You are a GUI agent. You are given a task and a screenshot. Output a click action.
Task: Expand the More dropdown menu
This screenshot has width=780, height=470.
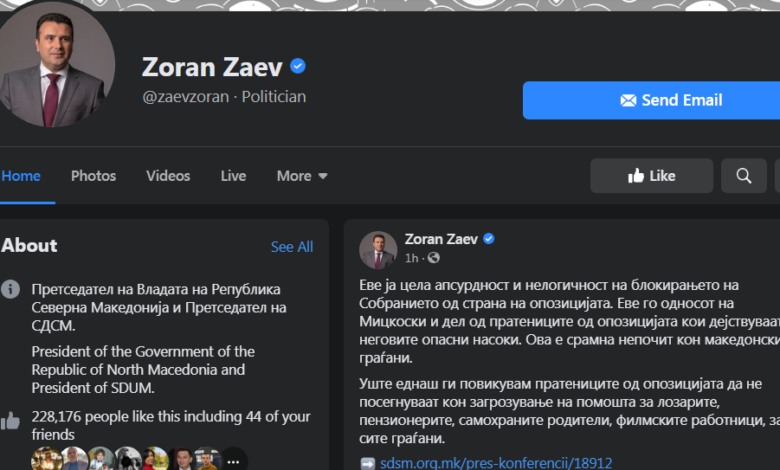click(x=302, y=176)
